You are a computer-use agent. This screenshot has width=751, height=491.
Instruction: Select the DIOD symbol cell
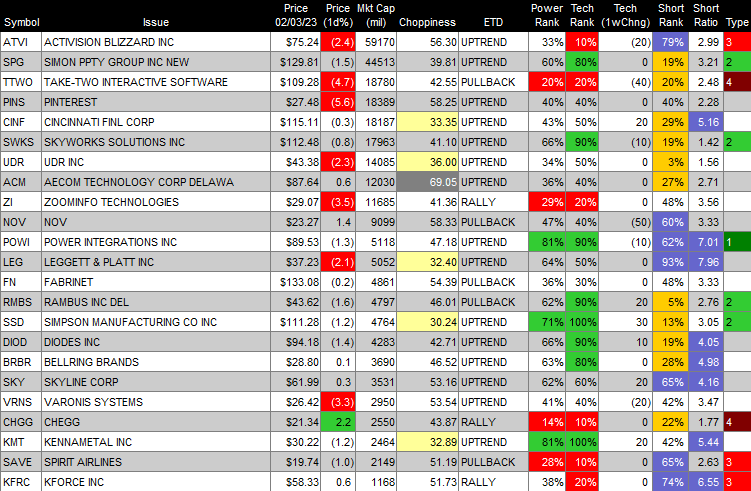click(x=21, y=343)
